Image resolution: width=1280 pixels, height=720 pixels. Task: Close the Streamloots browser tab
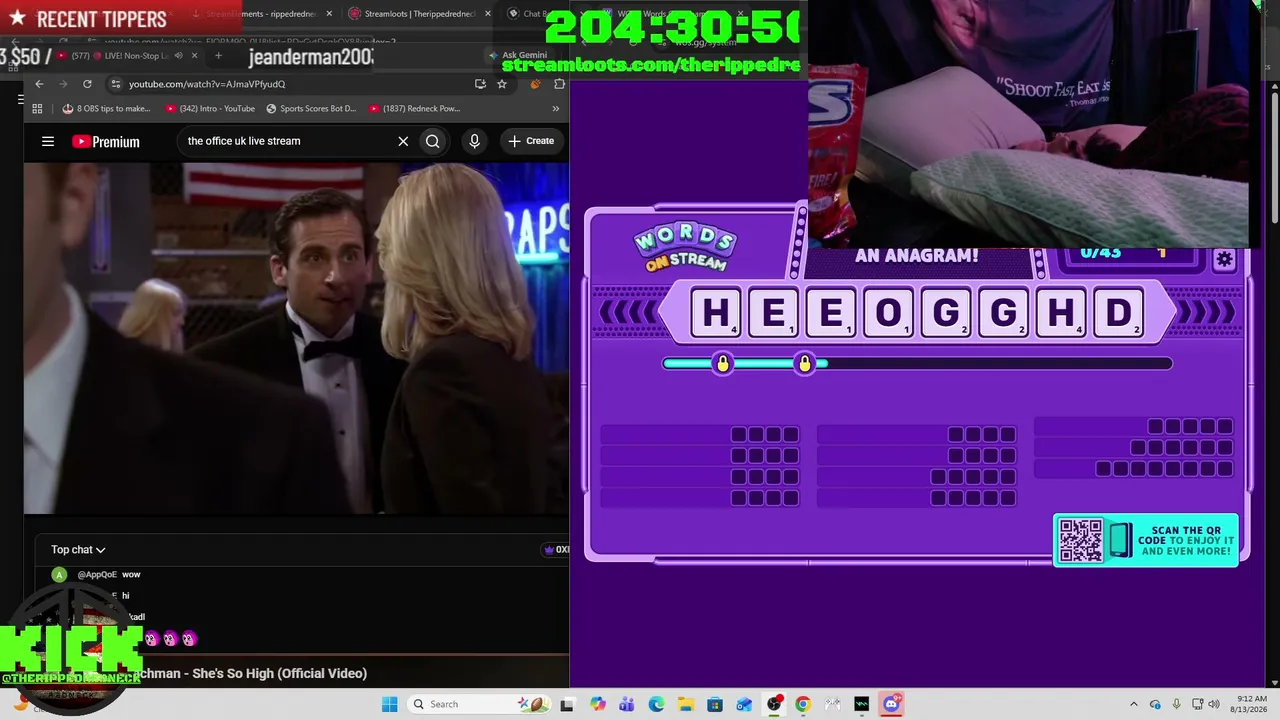click(x=488, y=14)
